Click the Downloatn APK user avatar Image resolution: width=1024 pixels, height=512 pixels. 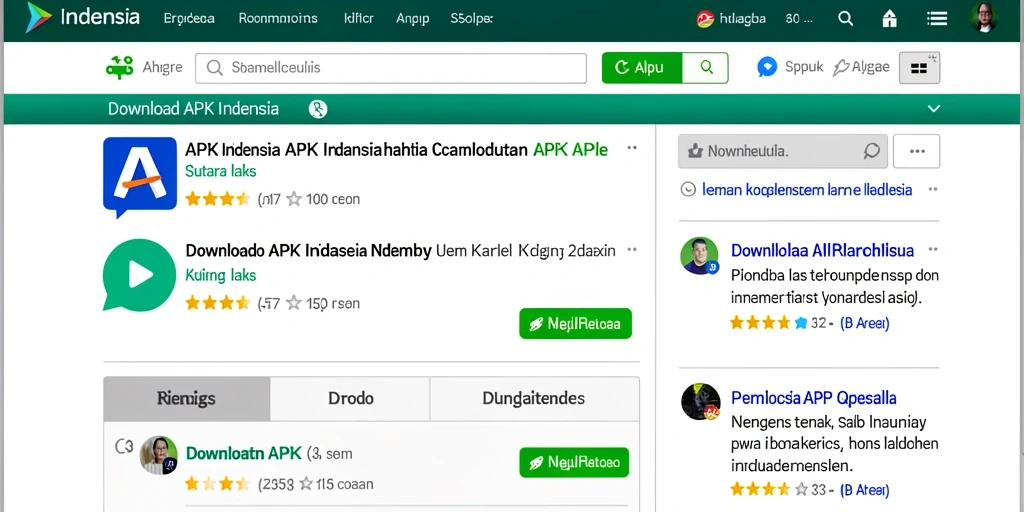(159, 455)
